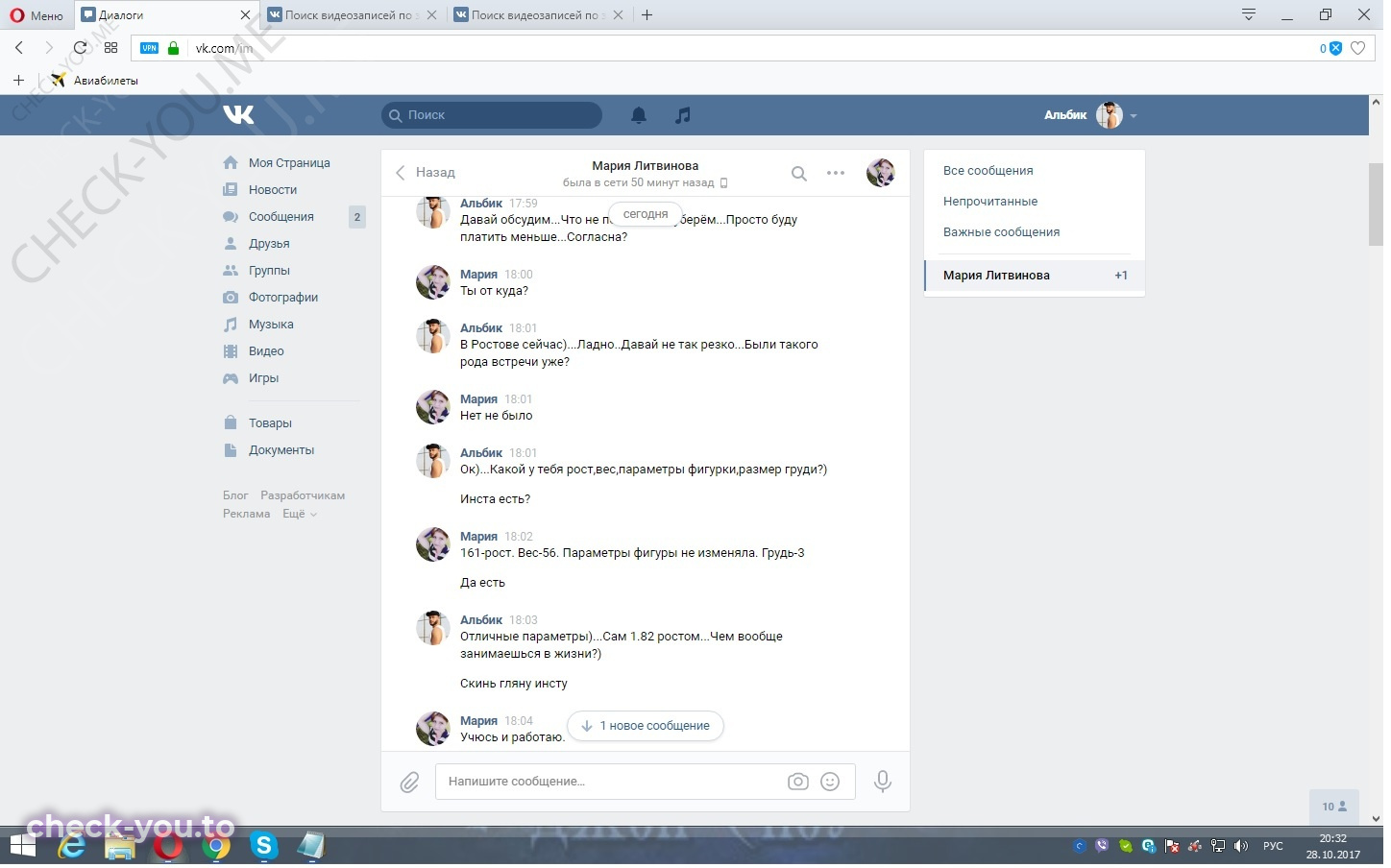
Task: Open online friends counter showing 10
Action: [x=1334, y=808]
